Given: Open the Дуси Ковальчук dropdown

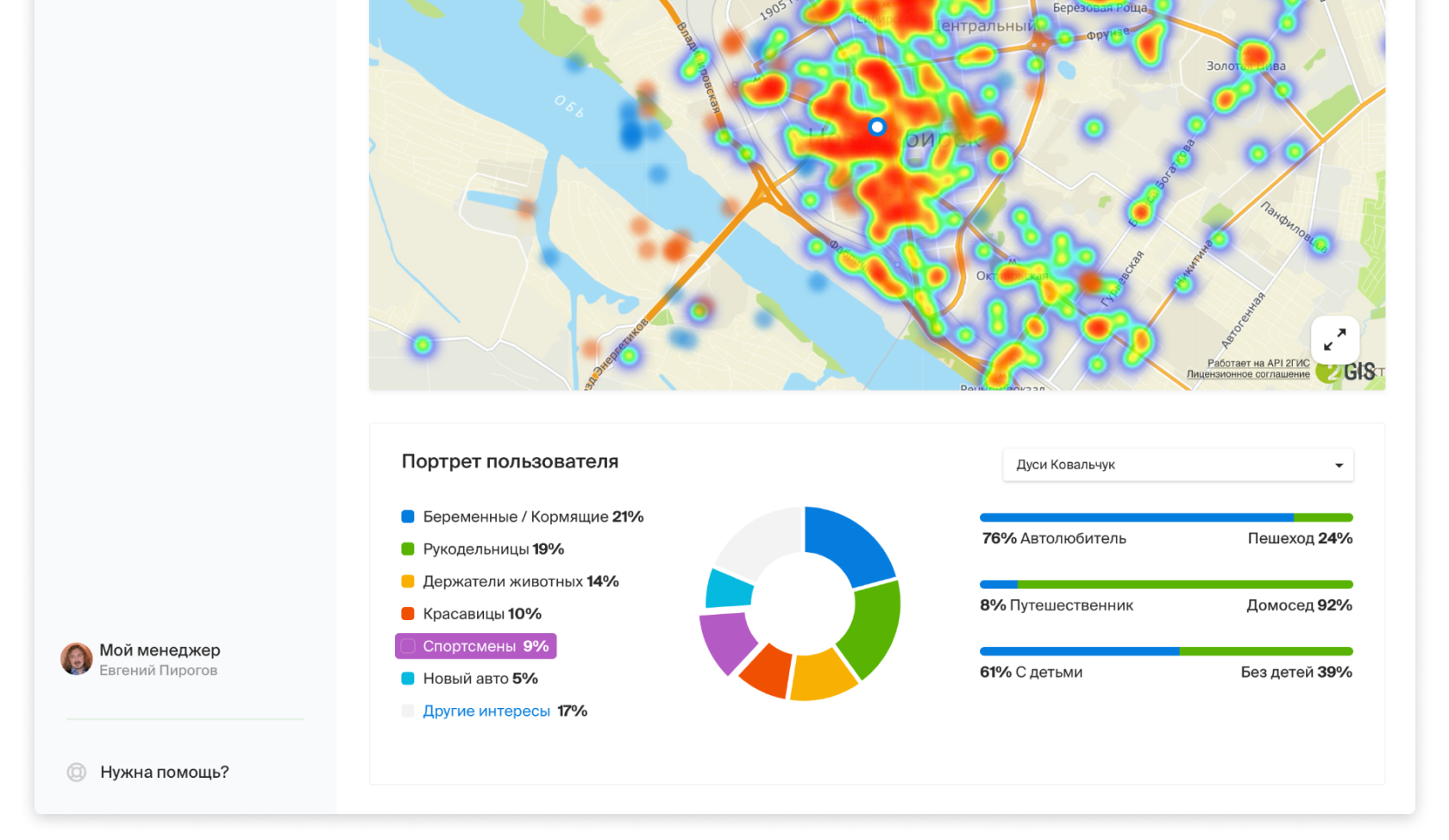Looking at the screenshot, I should [1178, 465].
